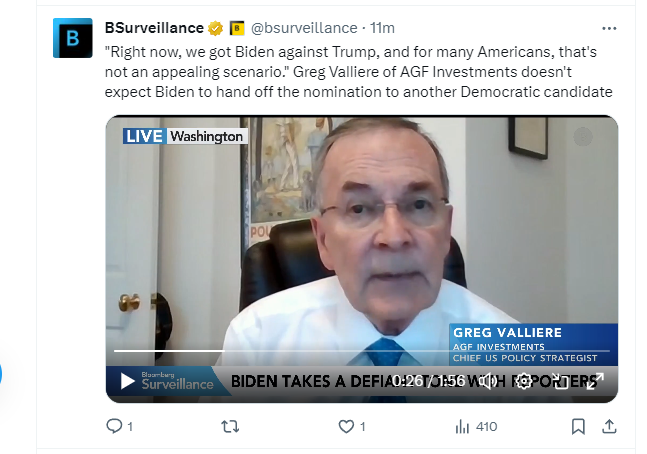Click the Bloomberg affiliation badge icon
This screenshot has width=647, height=454.
pyautogui.click(x=237, y=28)
